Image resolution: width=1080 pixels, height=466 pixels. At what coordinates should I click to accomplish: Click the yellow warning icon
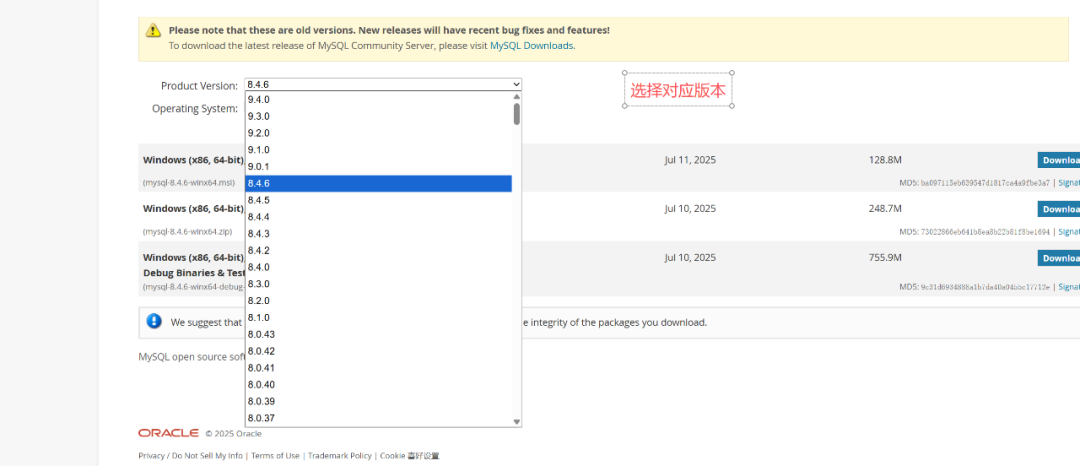click(153, 30)
